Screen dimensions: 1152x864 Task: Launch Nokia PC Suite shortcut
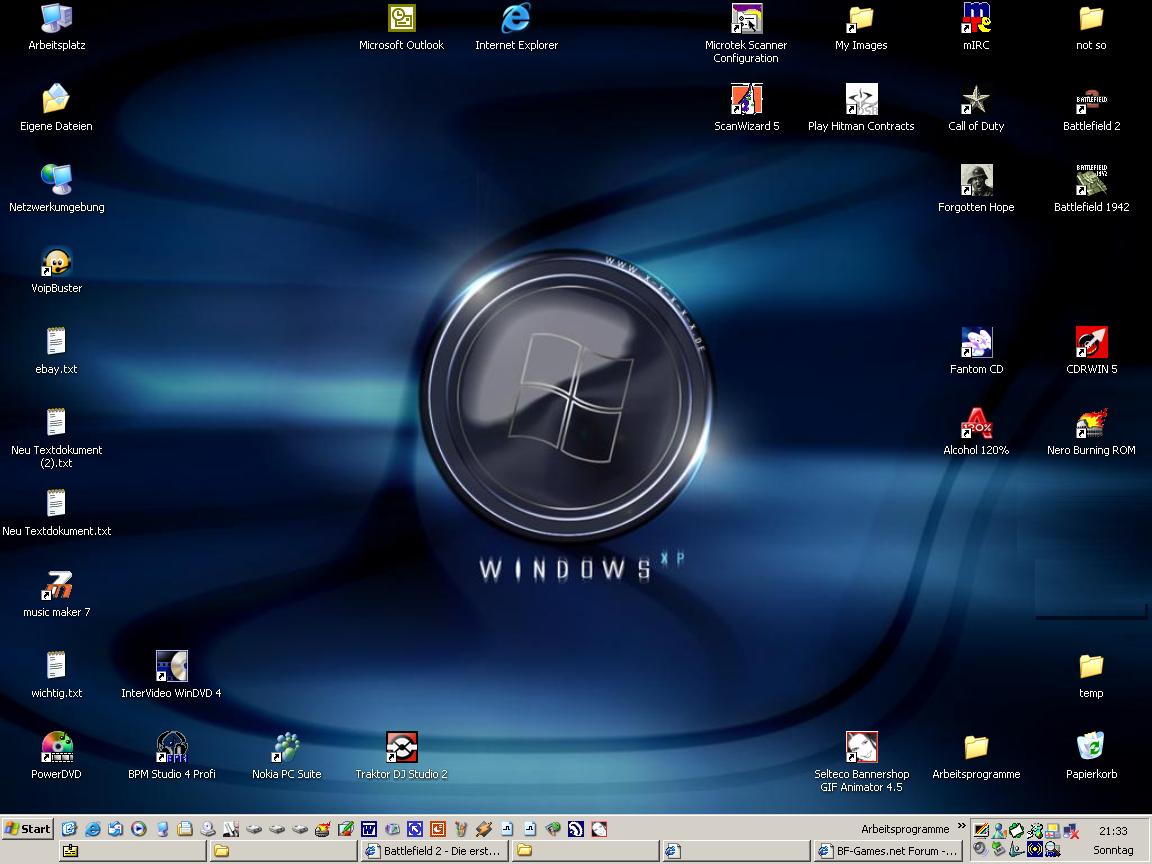point(287,755)
